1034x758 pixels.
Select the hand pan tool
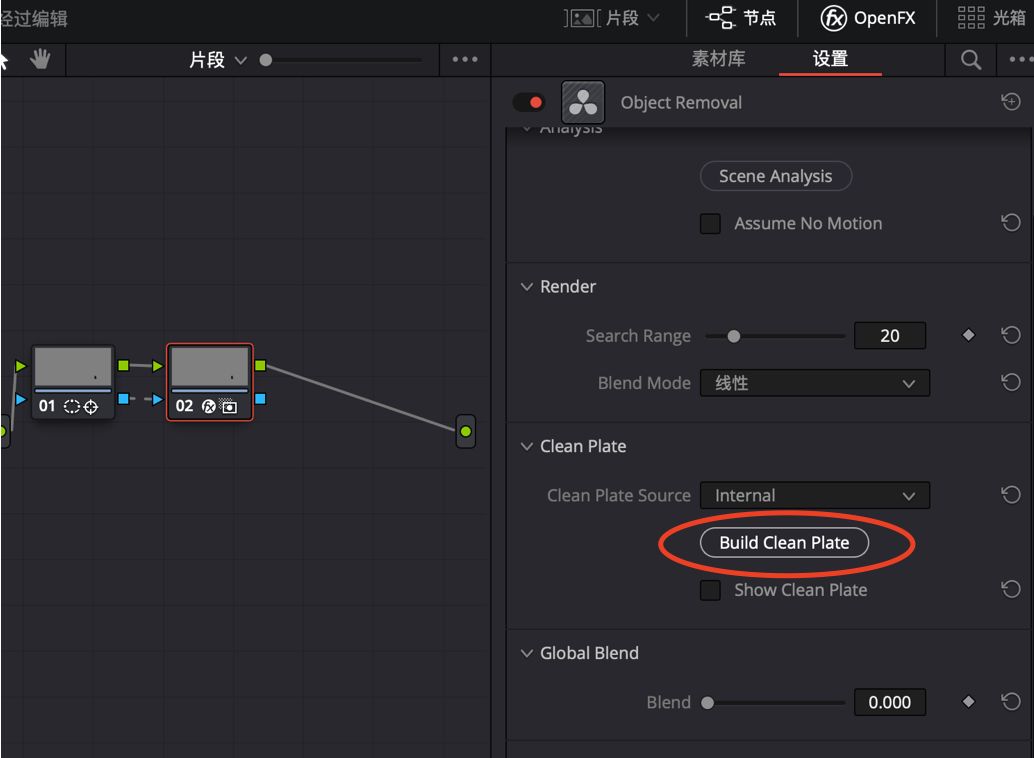click(40, 59)
